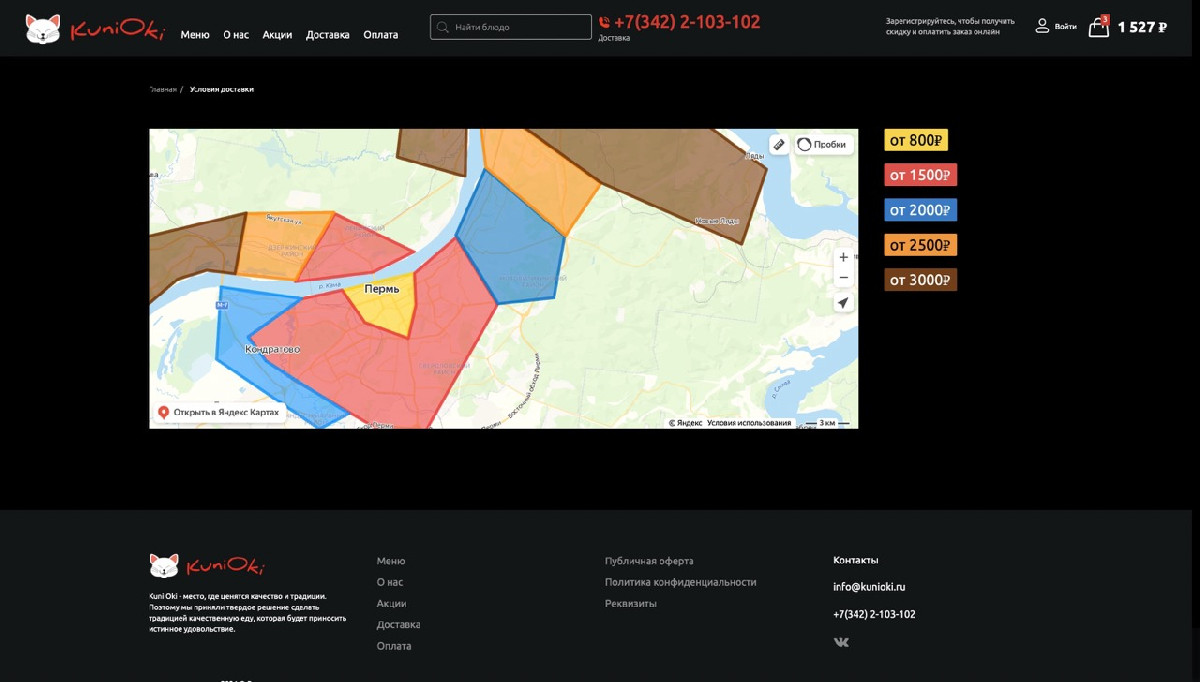Click the search magnifier icon
The image size is (1200, 682).
point(443,27)
